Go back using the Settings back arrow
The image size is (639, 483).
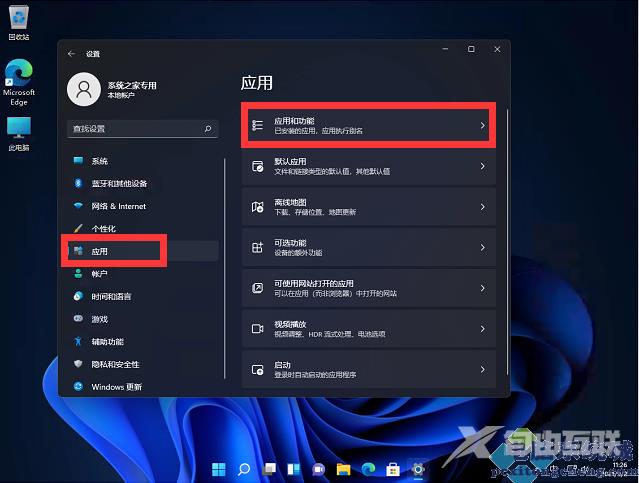tap(72, 54)
